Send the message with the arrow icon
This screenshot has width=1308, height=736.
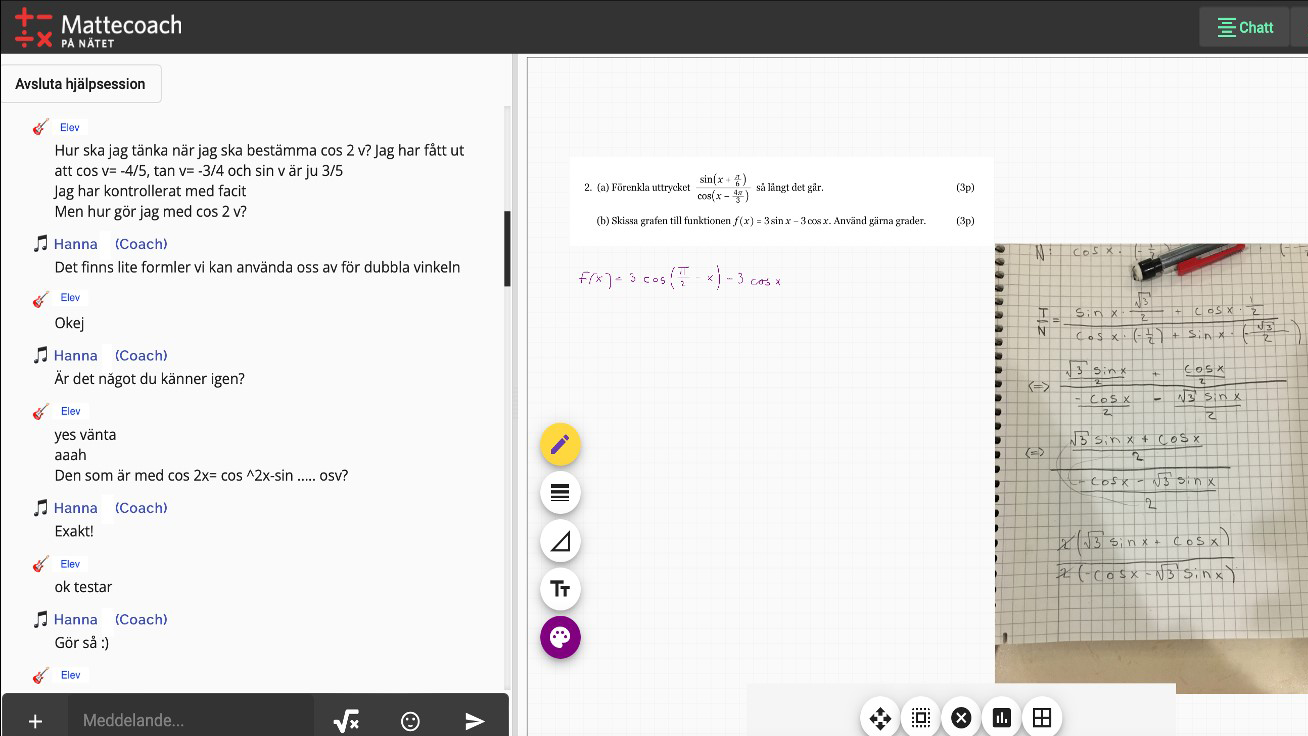tap(475, 721)
